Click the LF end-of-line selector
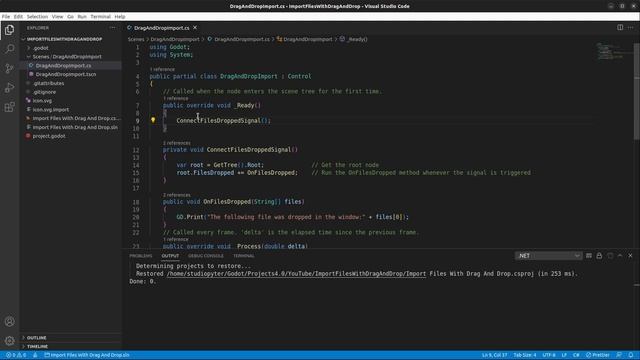This screenshot has width=640, height=360. (564, 355)
